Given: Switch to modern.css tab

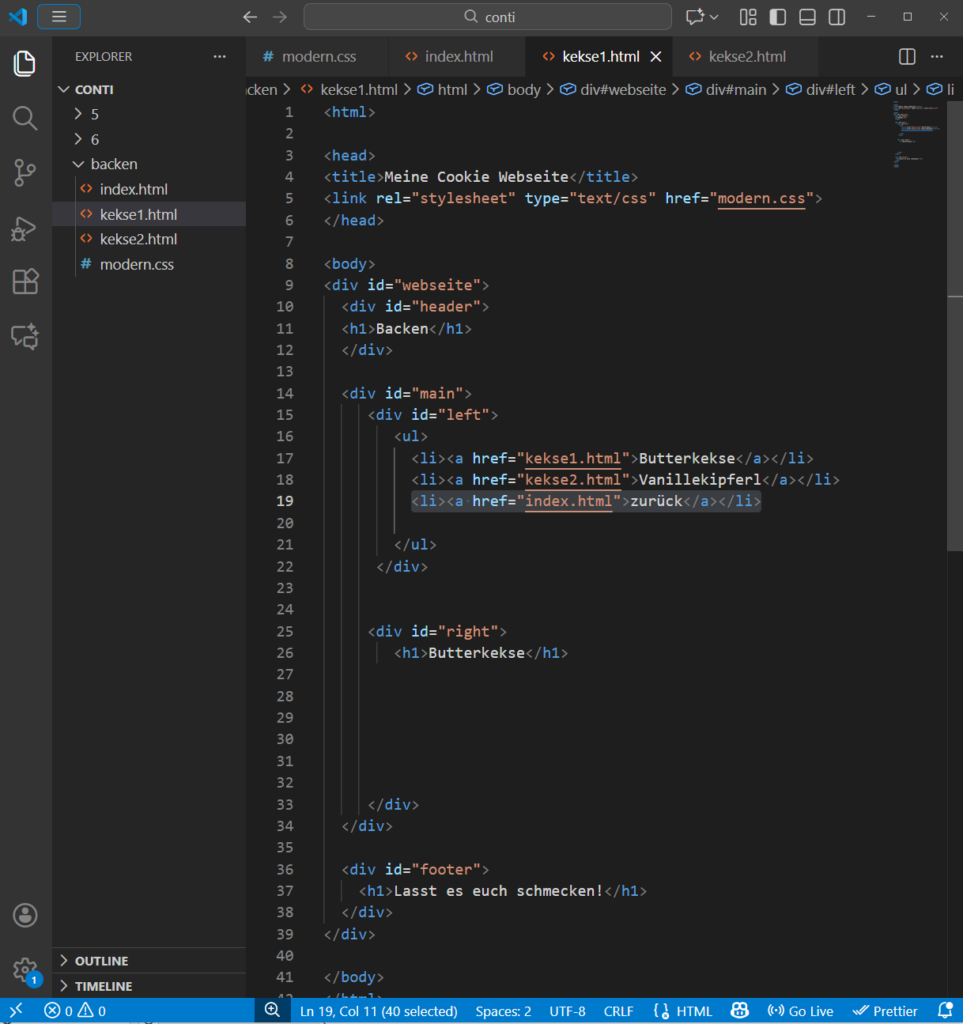Looking at the screenshot, I should [x=318, y=56].
